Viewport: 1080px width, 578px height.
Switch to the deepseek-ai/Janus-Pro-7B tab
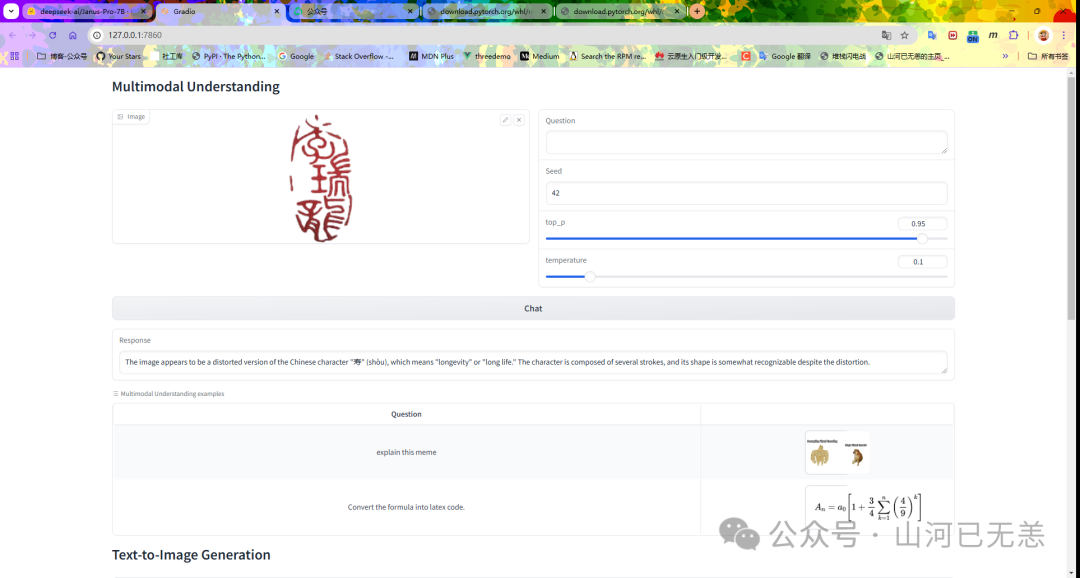(x=86, y=12)
